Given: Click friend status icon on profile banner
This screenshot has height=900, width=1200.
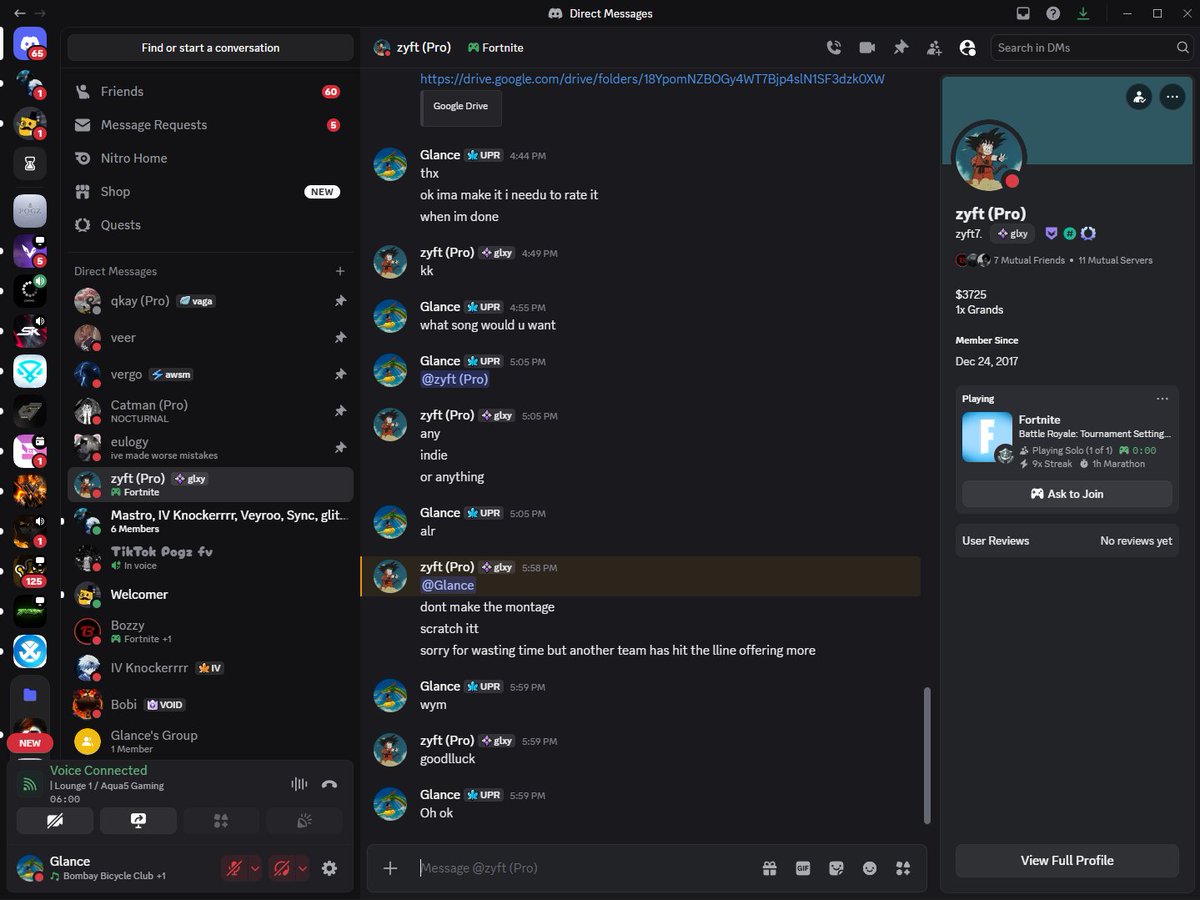Looking at the screenshot, I should pyautogui.click(x=1138, y=97).
